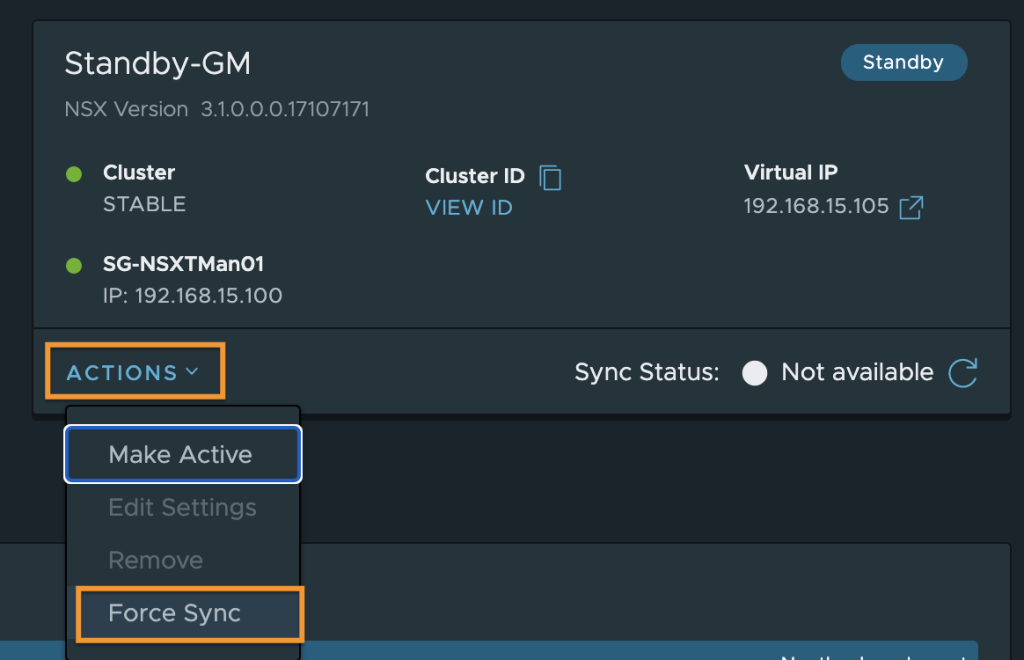Copy the Cluster ID to clipboard
The width and height of the screenshot is (1024, 660).
click(x=550, y=177)
